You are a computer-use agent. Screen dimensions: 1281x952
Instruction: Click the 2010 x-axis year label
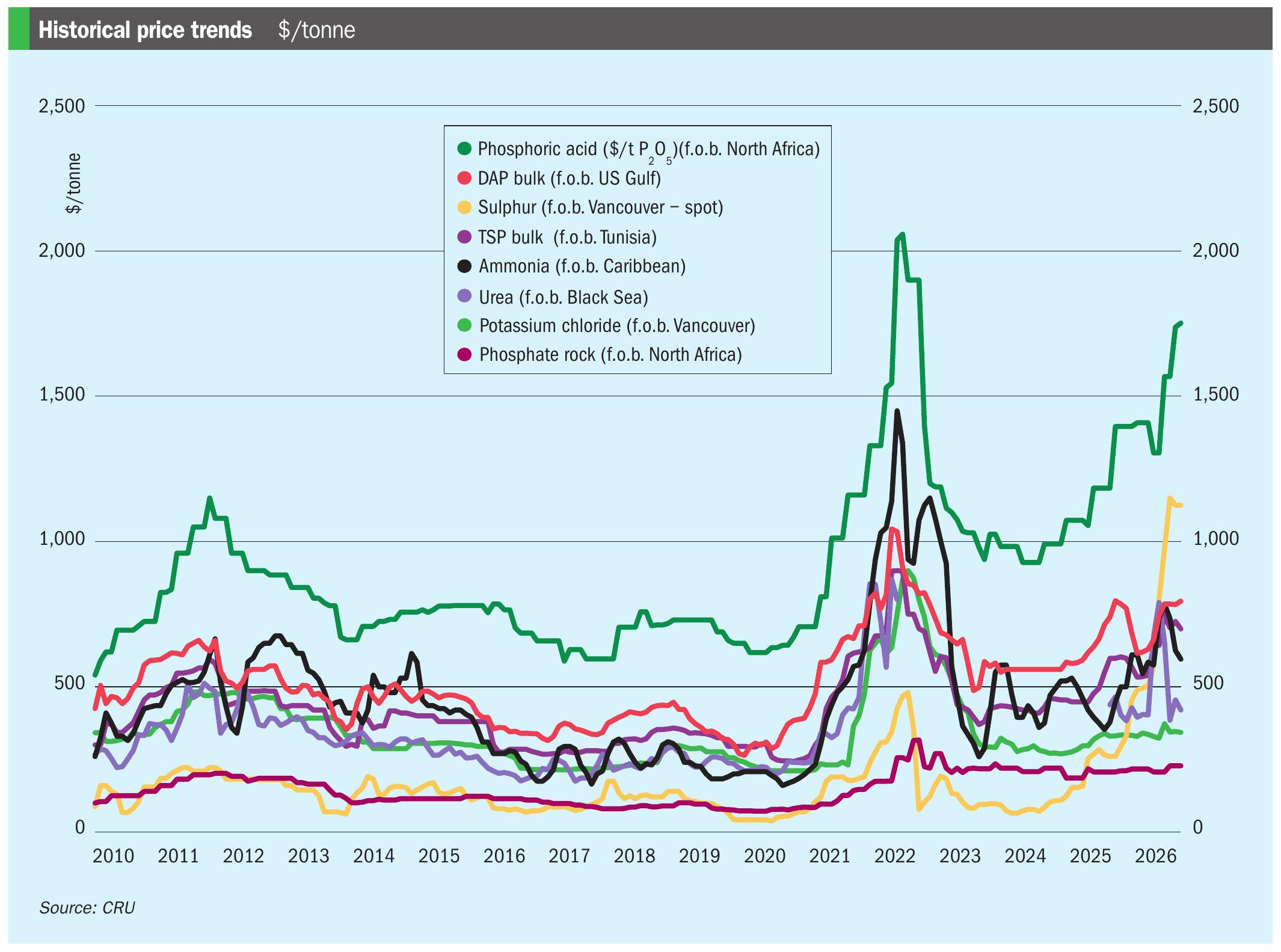[x=113, y=856]
